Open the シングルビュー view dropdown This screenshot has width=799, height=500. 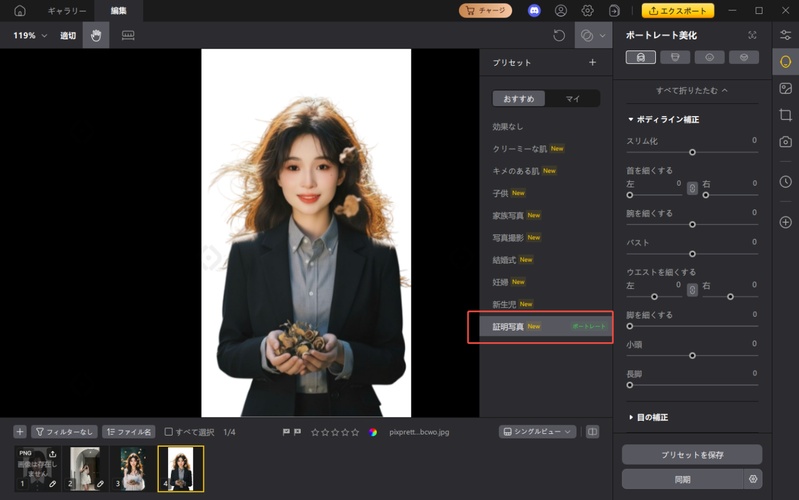click(538, 432)
